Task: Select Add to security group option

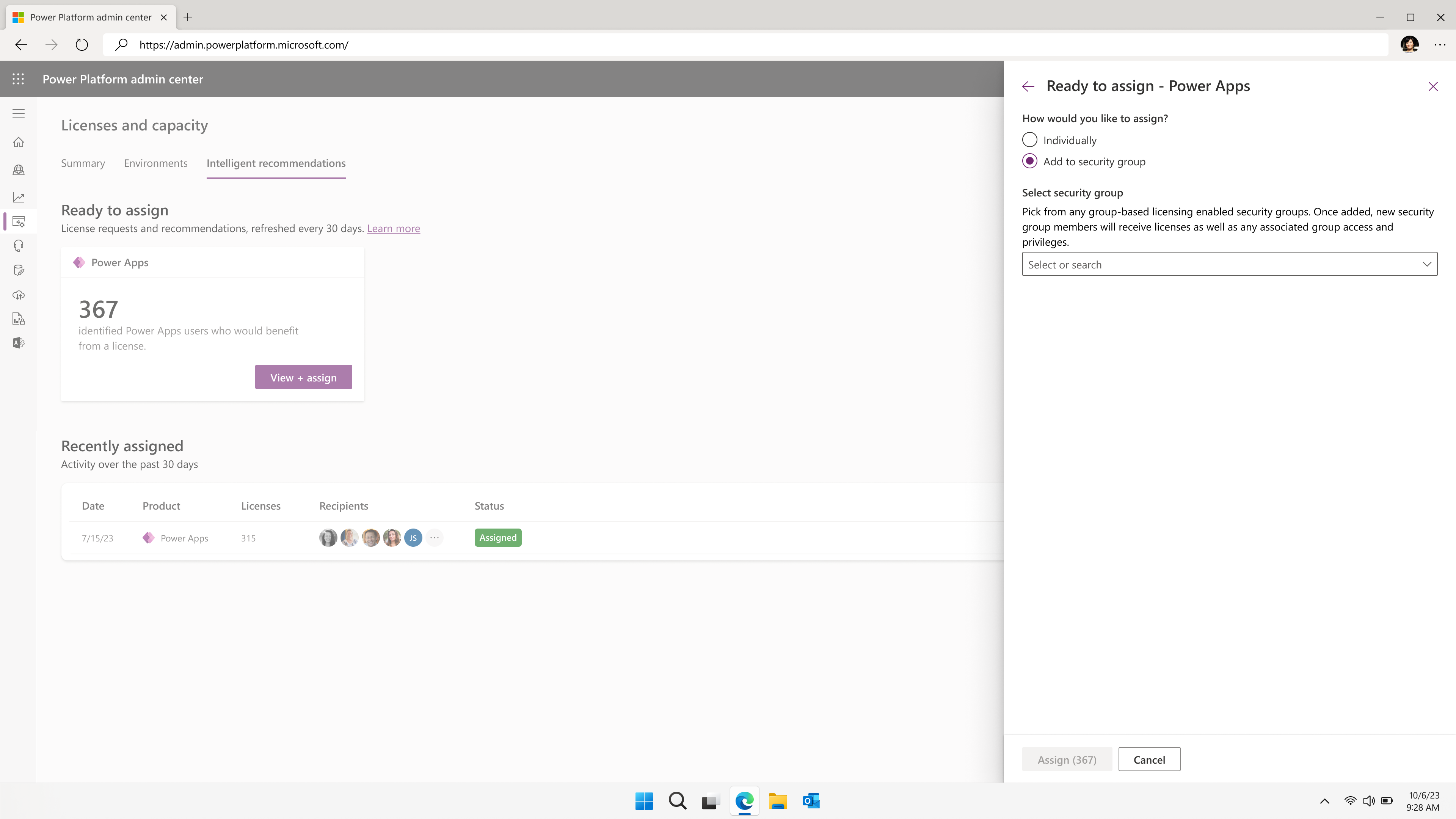Action: pyautogui.click(x=1029, y=161)
